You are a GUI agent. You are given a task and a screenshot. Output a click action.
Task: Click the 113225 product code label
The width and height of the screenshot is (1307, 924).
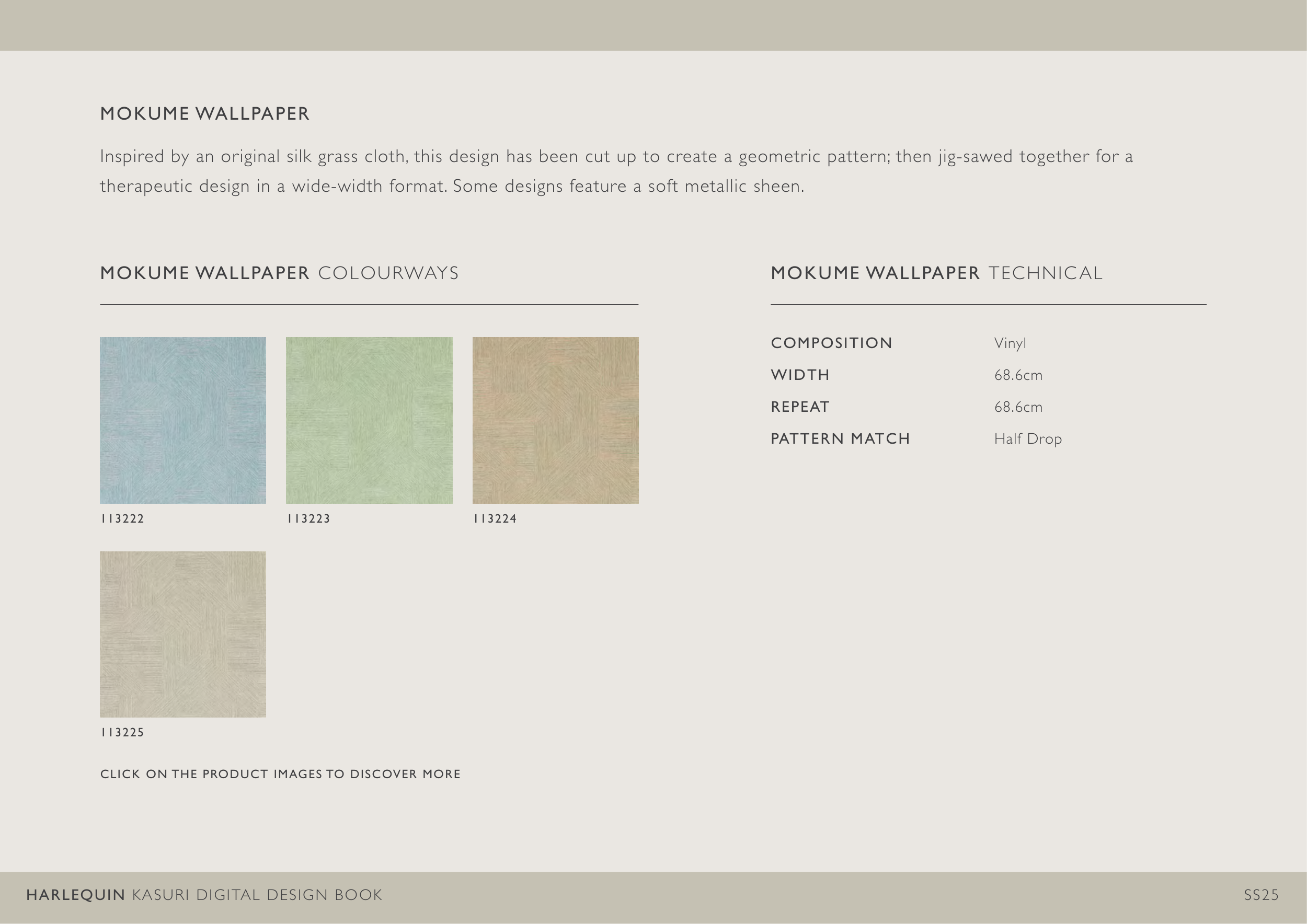tap(122, 733)
